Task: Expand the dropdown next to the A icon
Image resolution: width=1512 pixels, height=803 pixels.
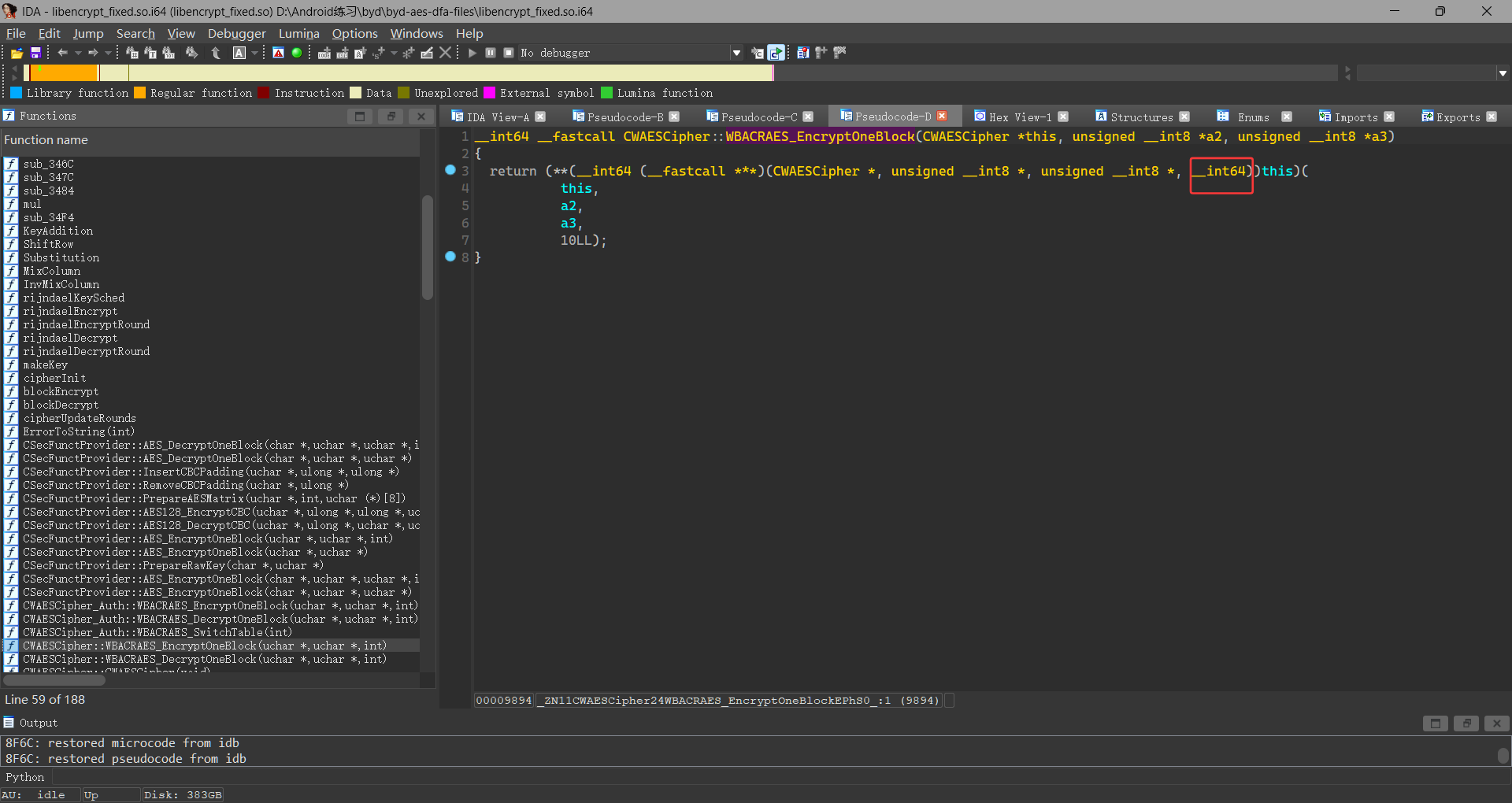Action: tap(254, 53)
